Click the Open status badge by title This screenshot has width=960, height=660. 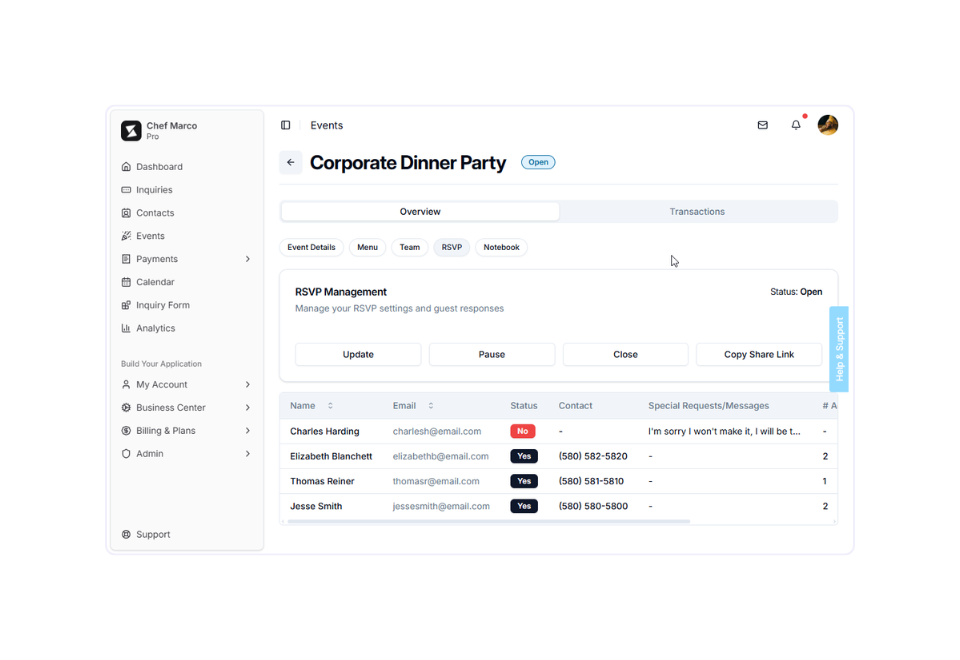(x=538, y=162)
